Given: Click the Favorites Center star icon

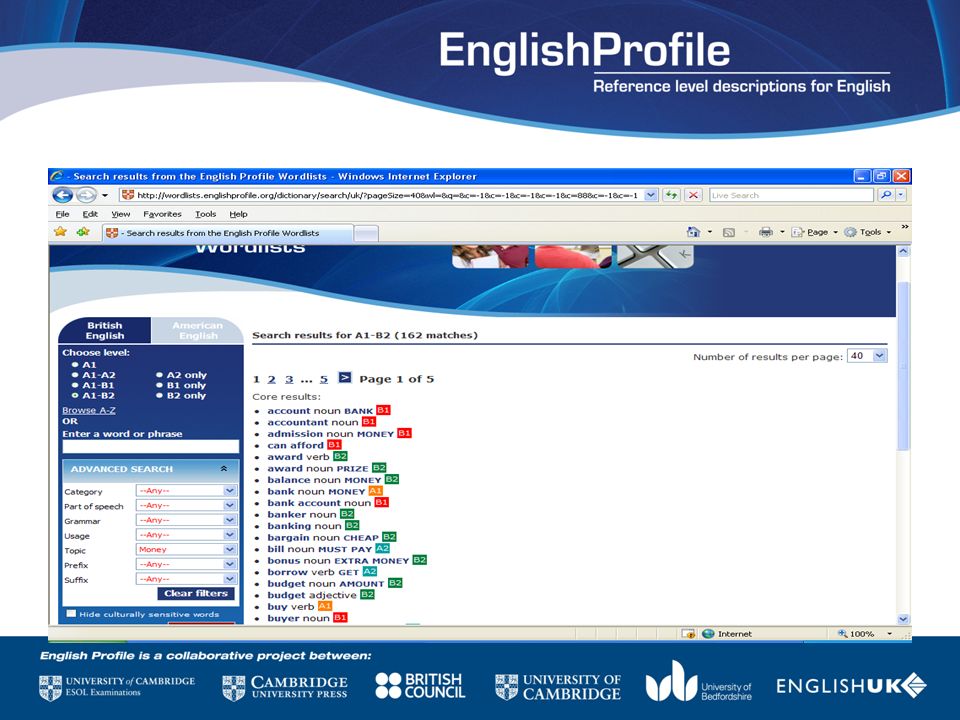Looking at the screenshot, I should [x=60, y=232].
